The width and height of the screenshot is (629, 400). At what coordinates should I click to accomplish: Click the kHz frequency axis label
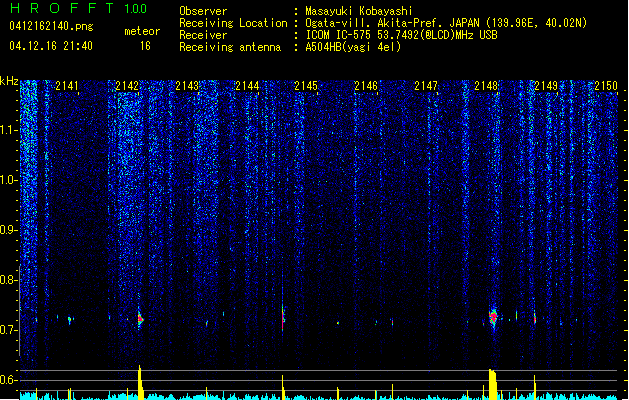click(9, 81)
